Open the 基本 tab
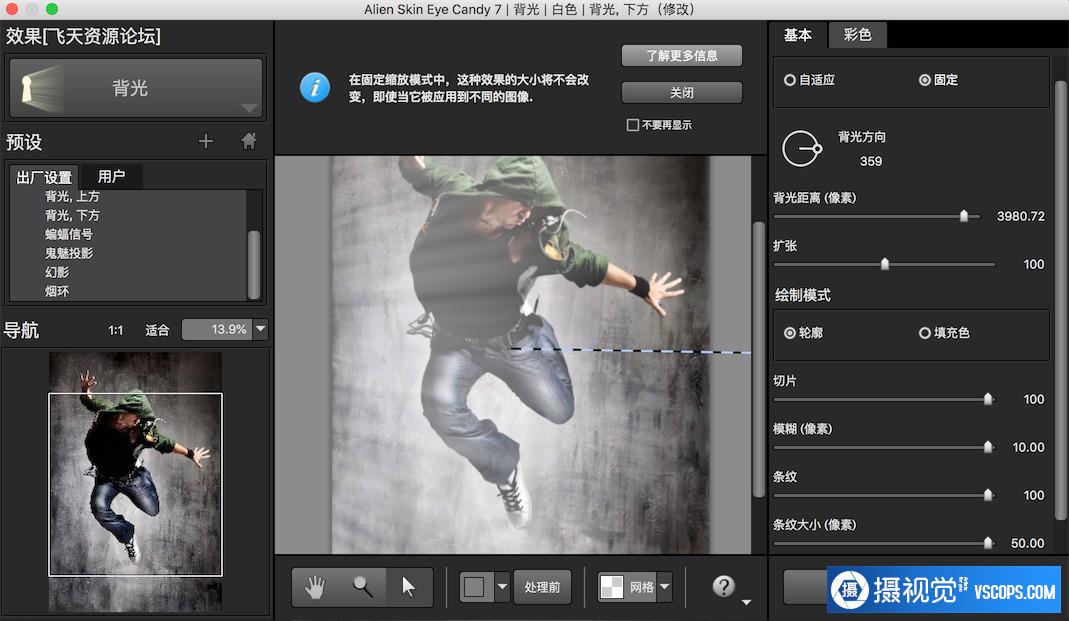Screen dimensions: 1069x621 coord(798,35)
